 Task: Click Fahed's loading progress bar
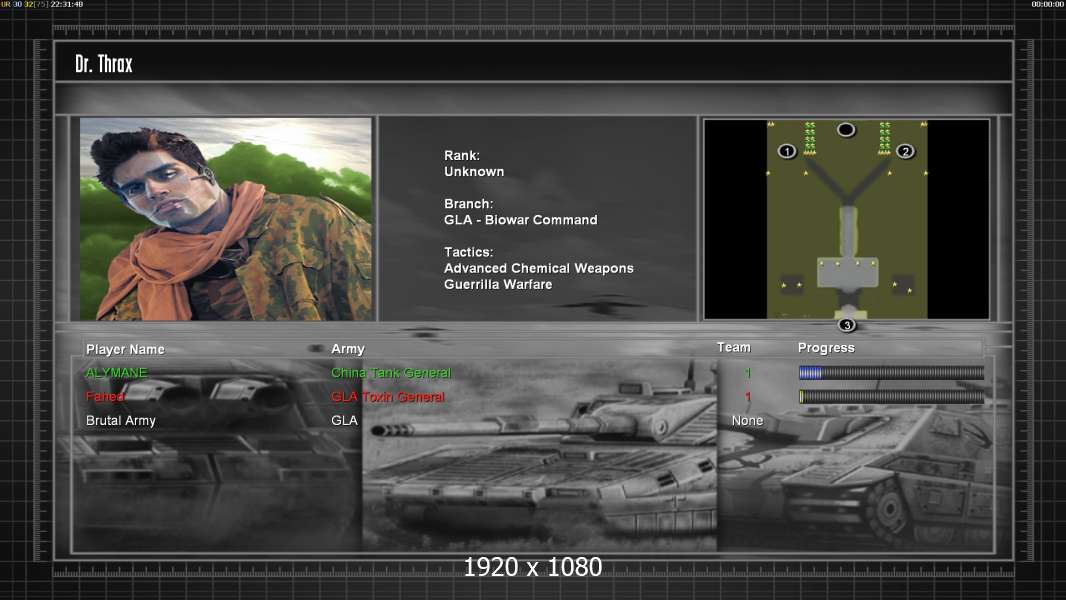point(891,397)
